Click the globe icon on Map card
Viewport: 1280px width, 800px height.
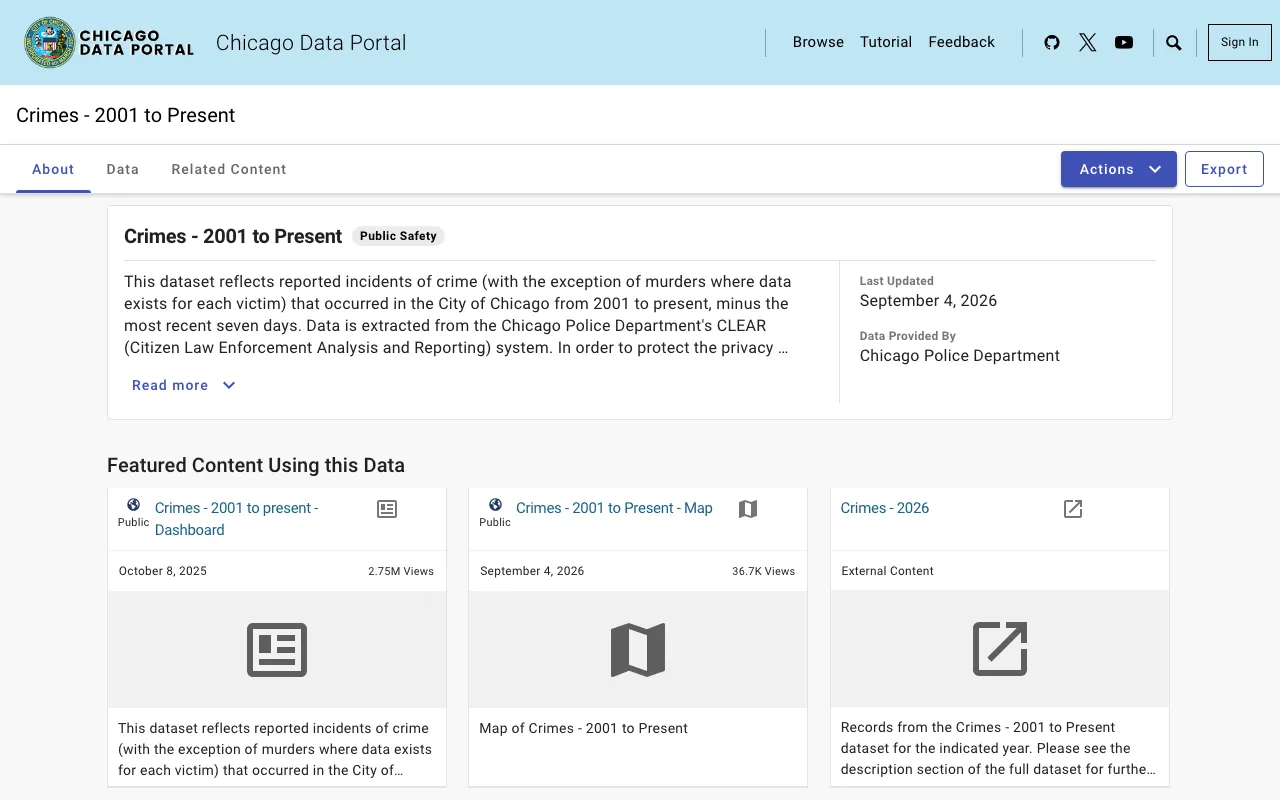495,505
